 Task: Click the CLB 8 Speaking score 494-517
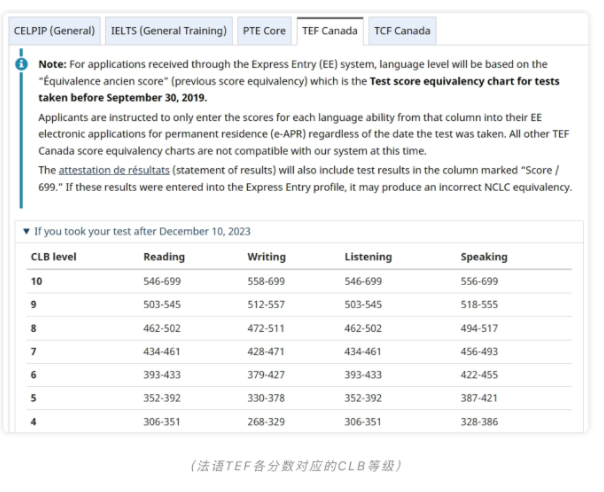click(479, 328)
